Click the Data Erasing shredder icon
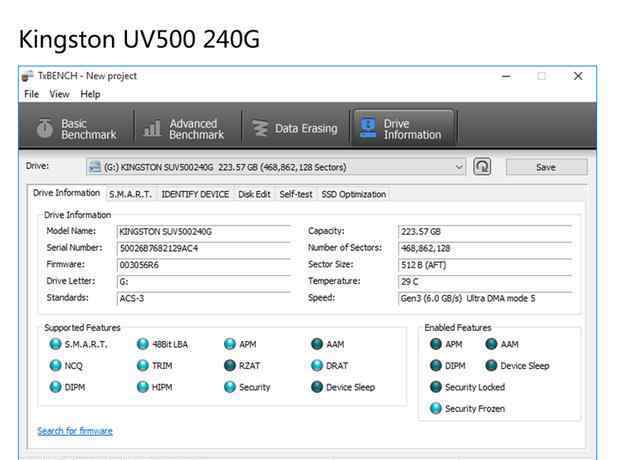This screenshot has height=460, width=640. [260, 129]
